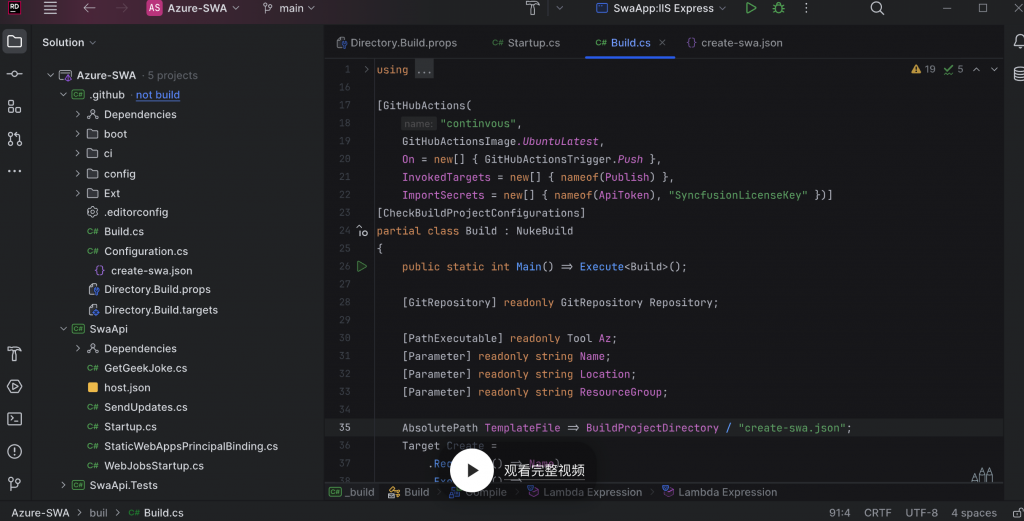The height and width of the screenshot is (521, 1024).
Task: Switch to Directory.Build.props tab
Action: pyautogui.click(x=397, y=42)
